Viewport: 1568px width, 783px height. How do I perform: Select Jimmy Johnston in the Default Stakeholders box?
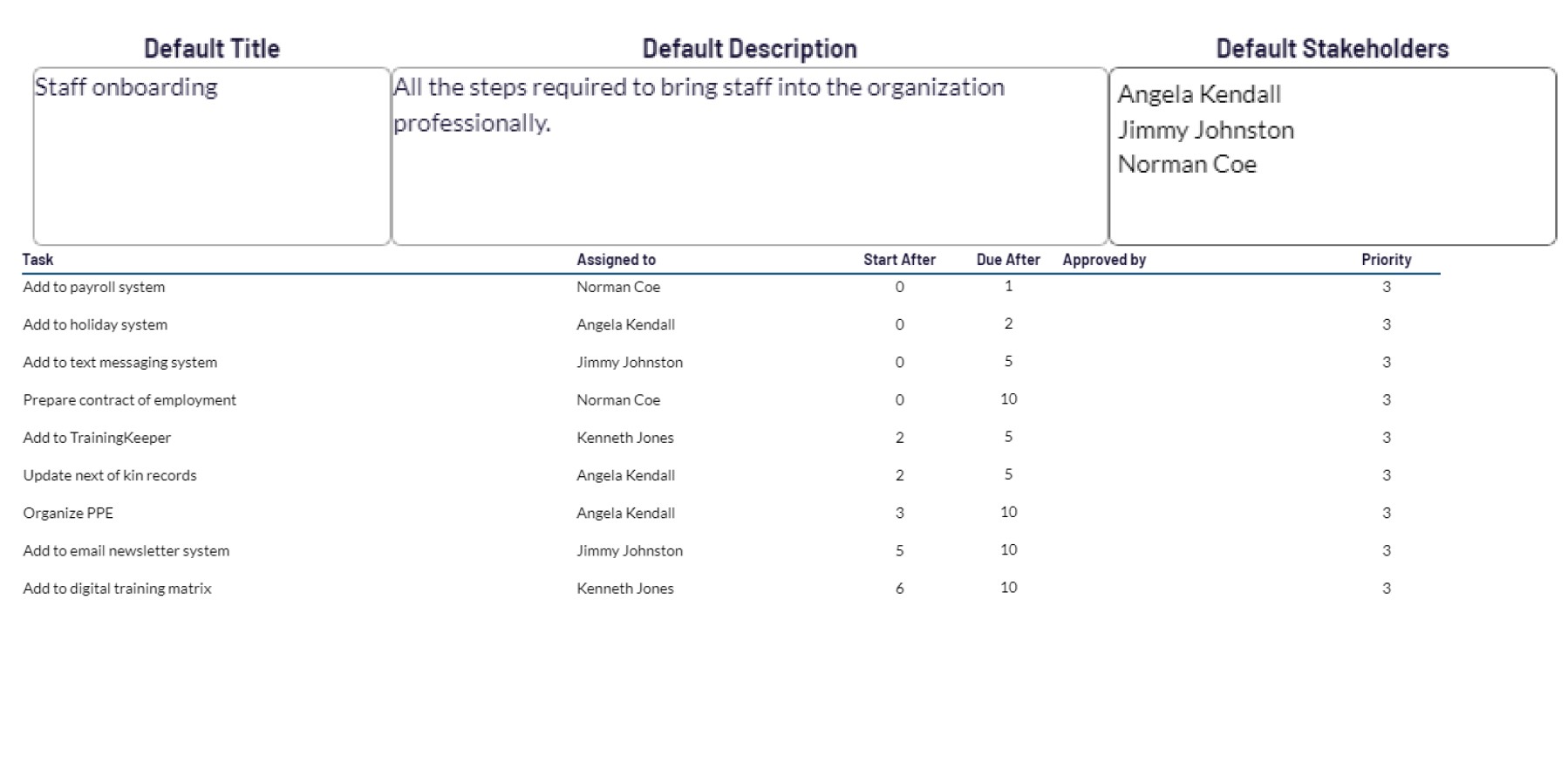coord(1206,130)
